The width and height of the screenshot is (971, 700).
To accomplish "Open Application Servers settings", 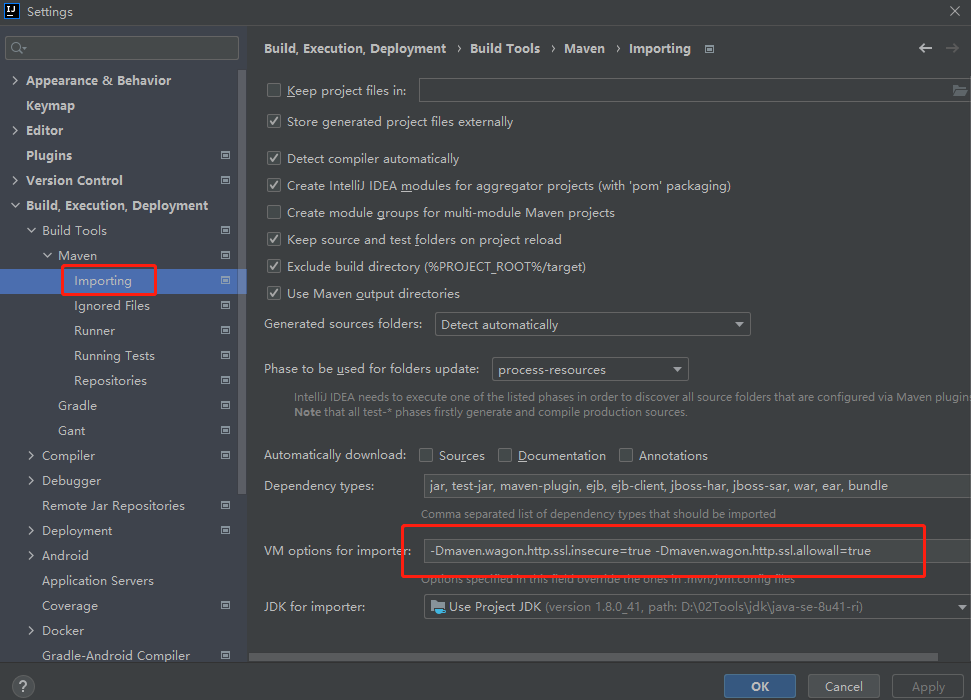I will pyautogui.click(x=98, y=580).
